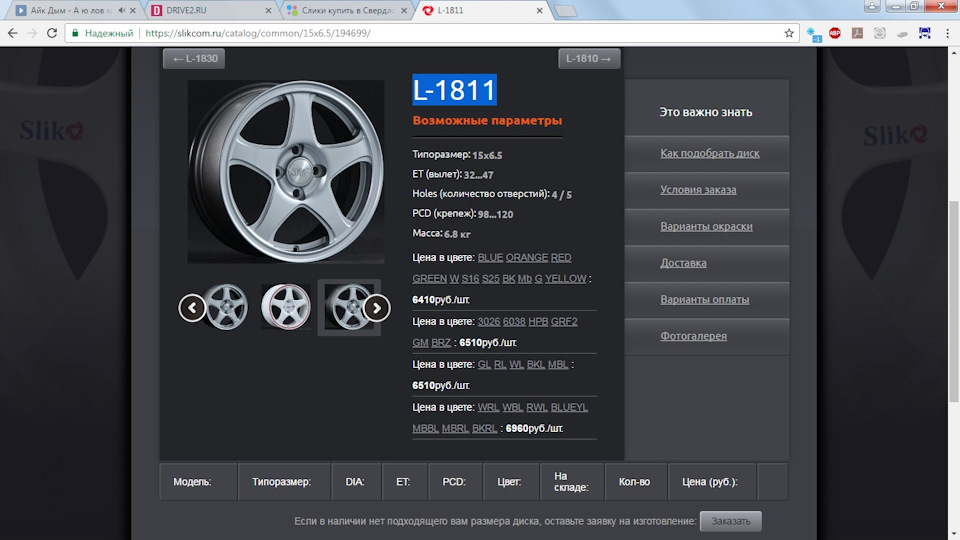Click the translate extension icon with badge
The image size is (960, 540).
point(813,34)
